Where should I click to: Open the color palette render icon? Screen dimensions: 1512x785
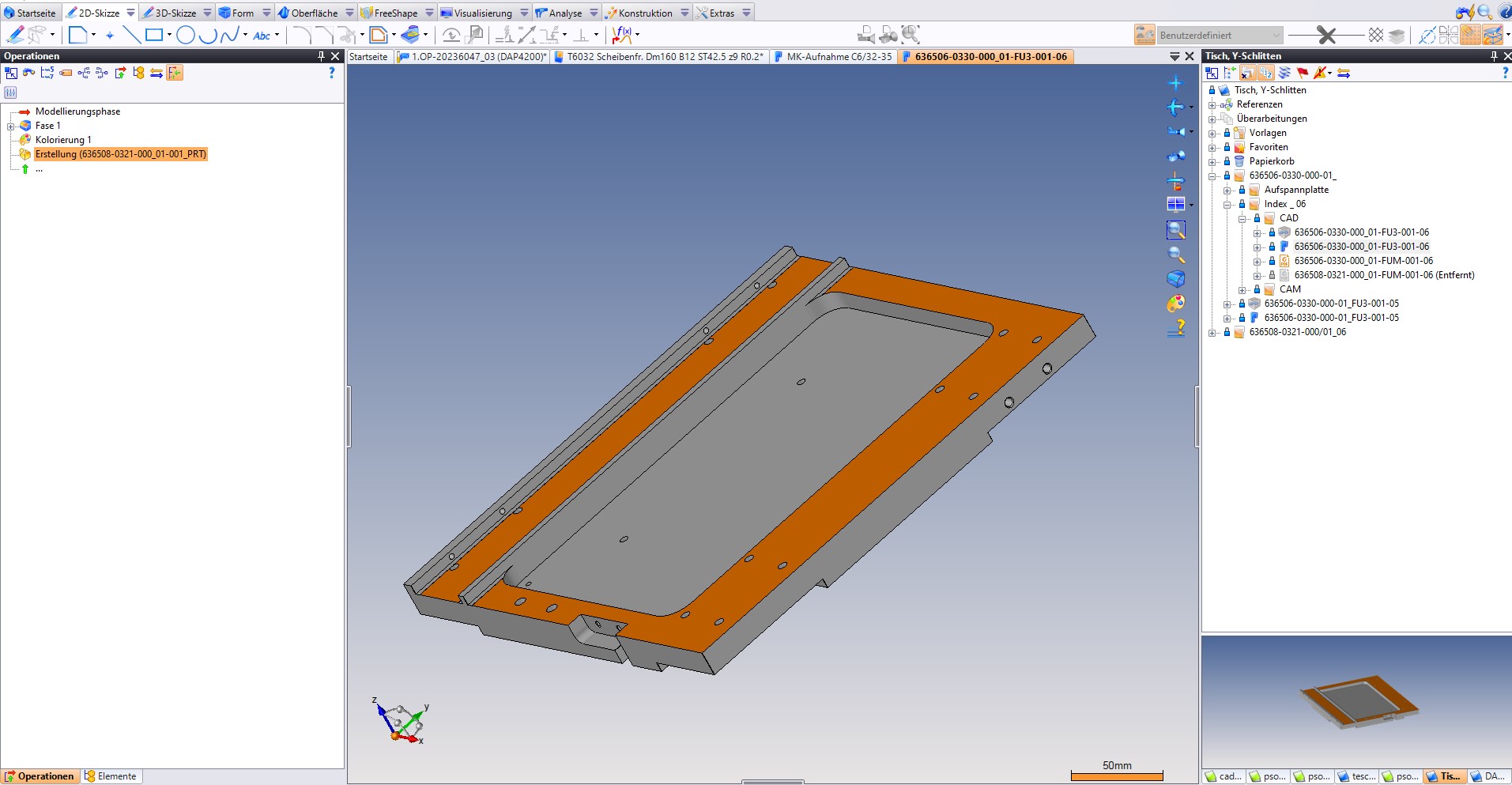[1176, 304]
